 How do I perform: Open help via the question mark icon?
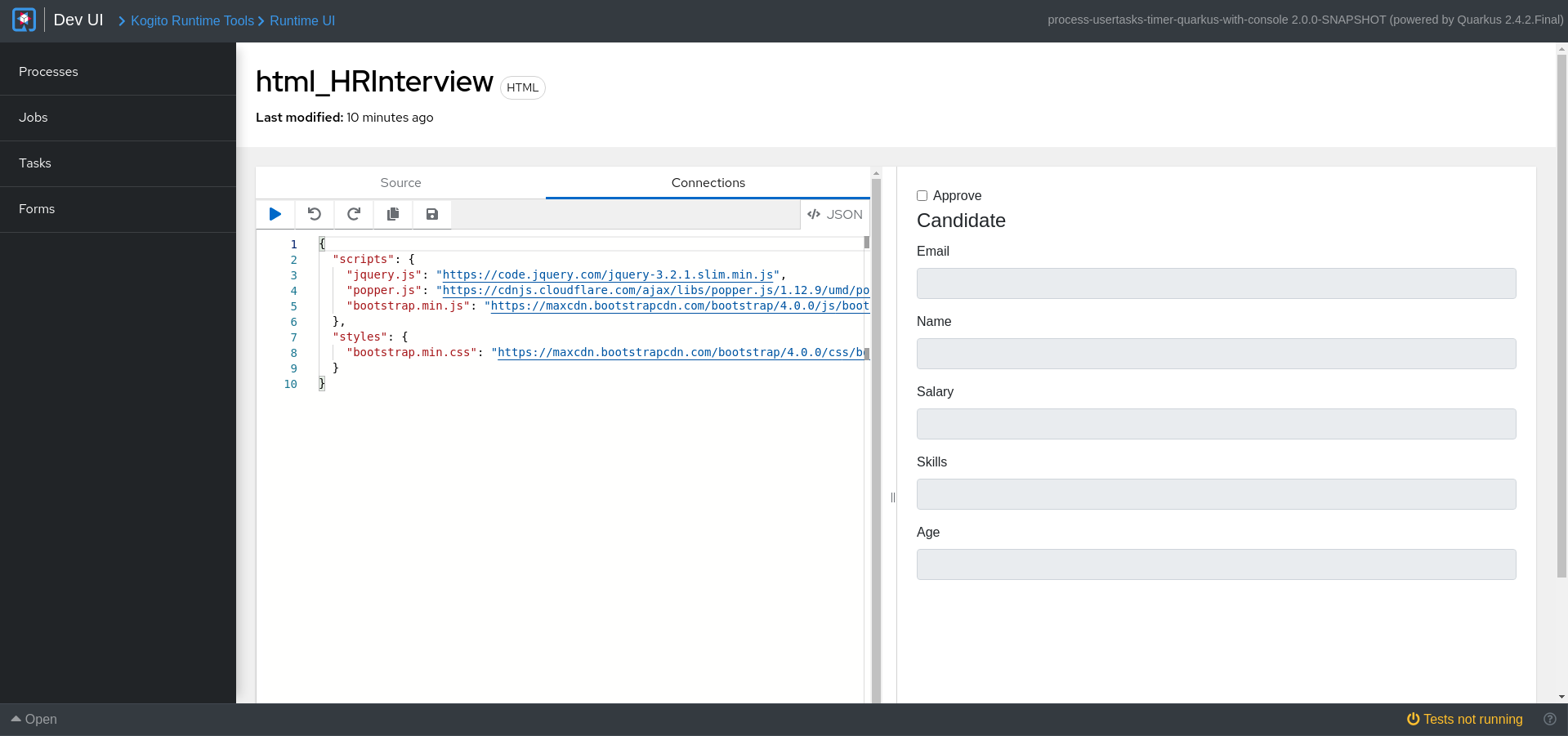click(x=1550, y=719)
